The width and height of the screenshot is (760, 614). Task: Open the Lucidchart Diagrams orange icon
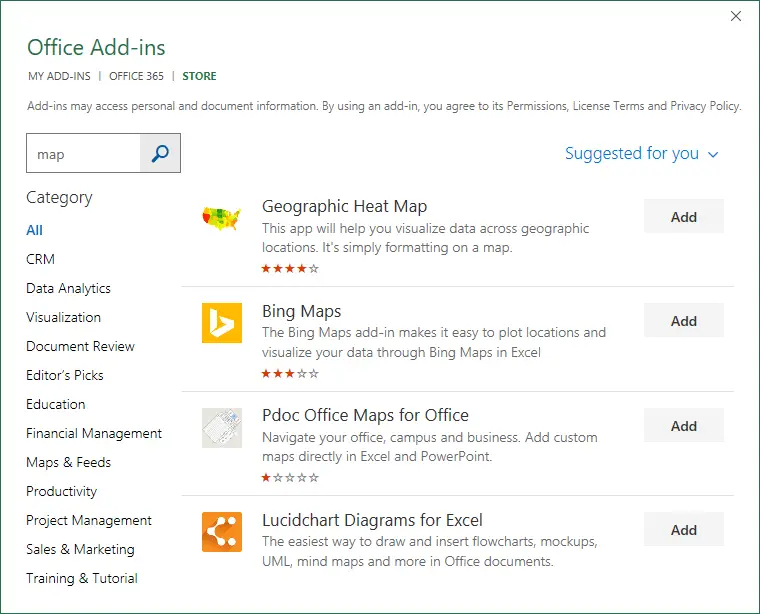coord(222,532)
